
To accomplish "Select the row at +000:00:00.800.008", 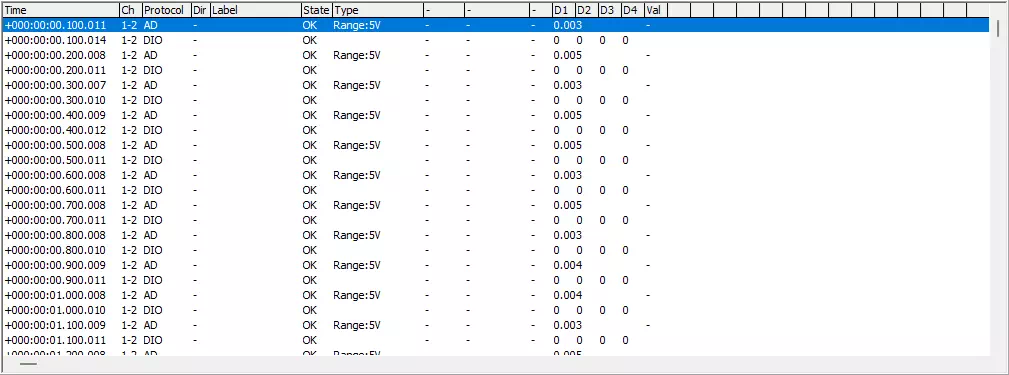I will click(x=495, y=235).
